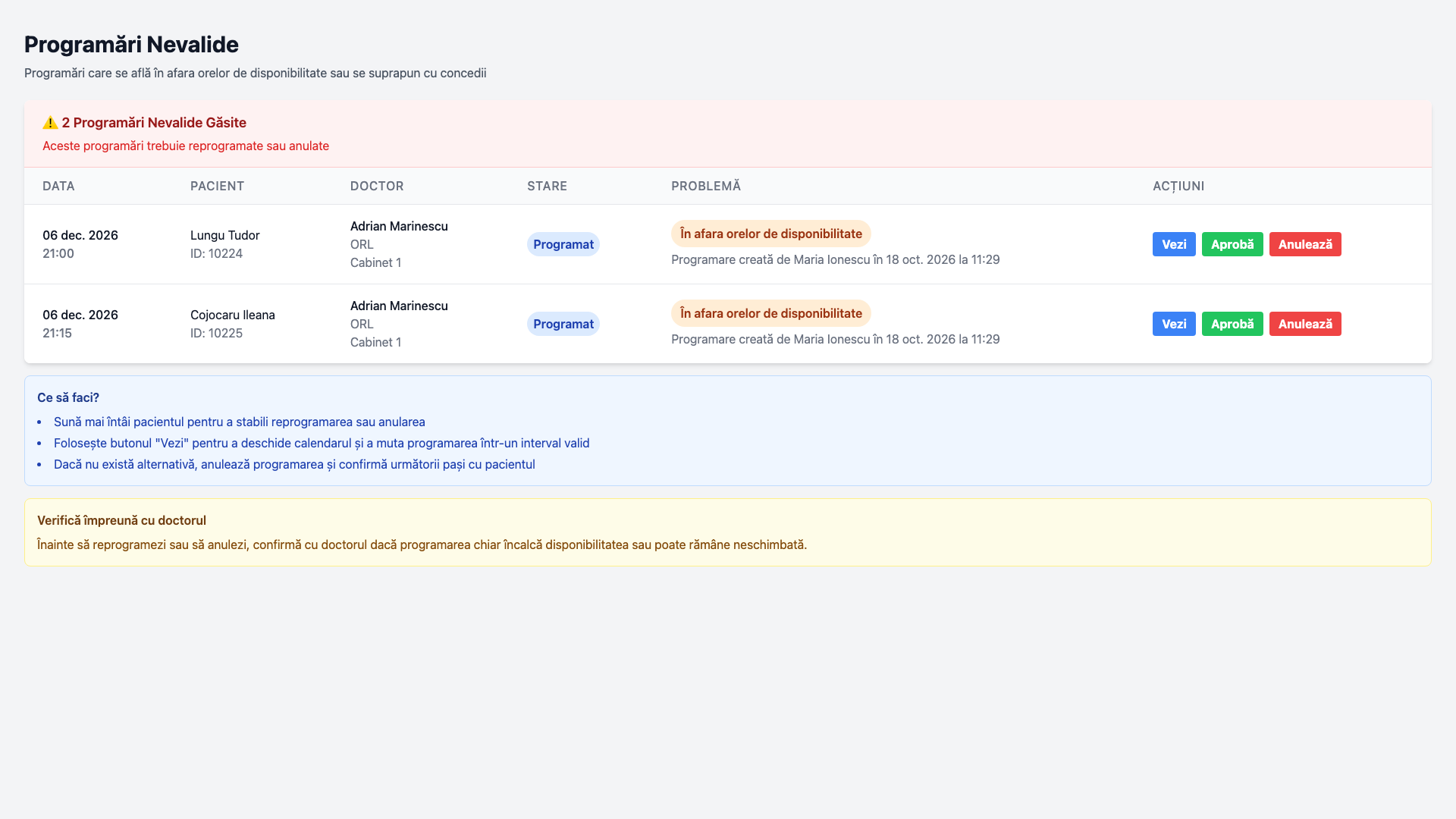Select patient name Cojocaru Ileana
Image resolution: width=1456 pixels, height=819 pixels.
[x=233, y=315]
